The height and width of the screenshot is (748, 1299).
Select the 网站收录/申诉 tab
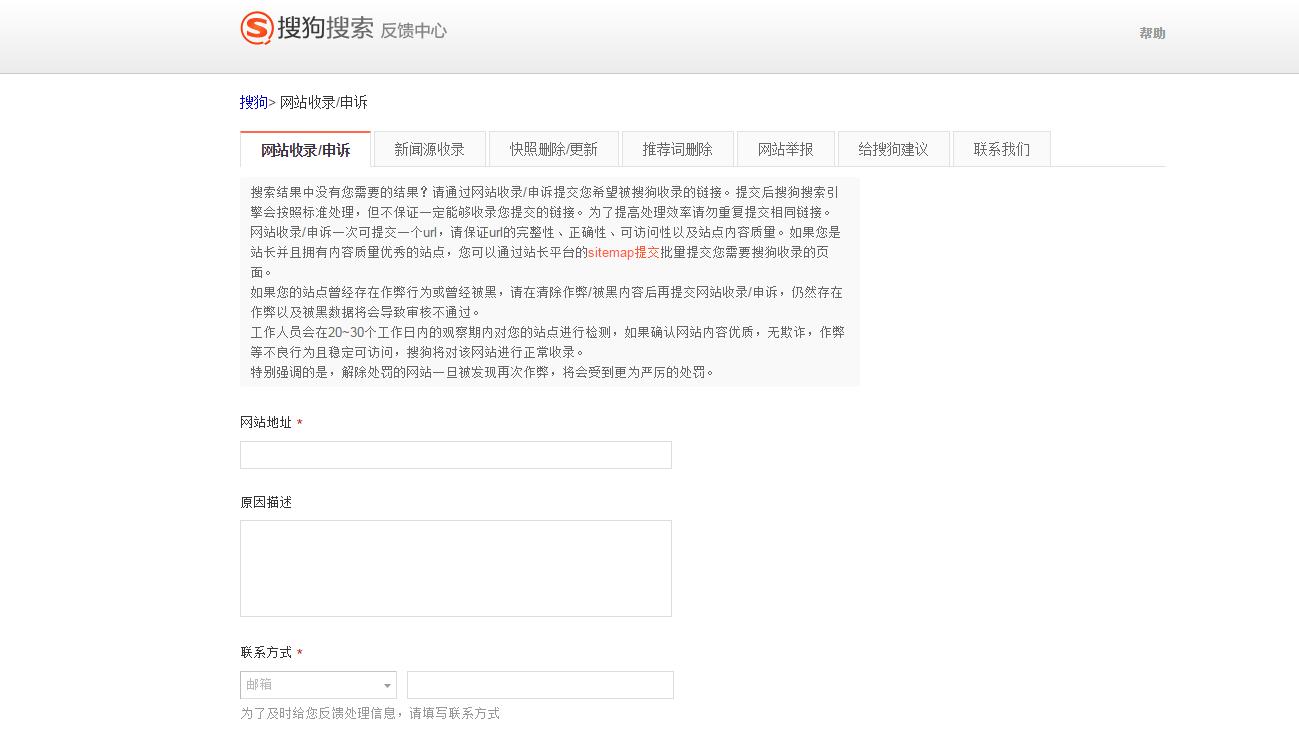[304, 147]
